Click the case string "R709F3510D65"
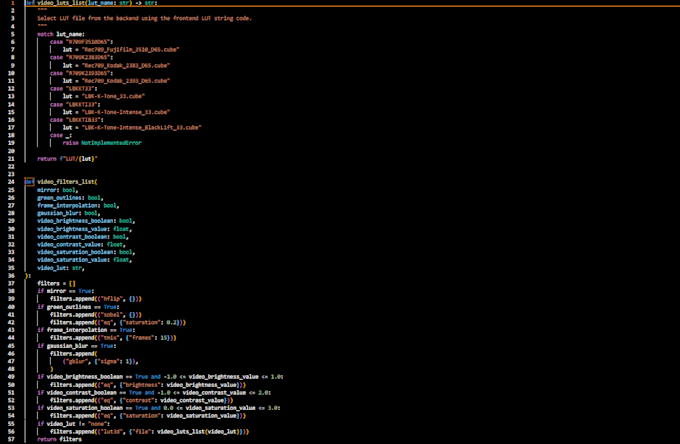 (88, 42)
